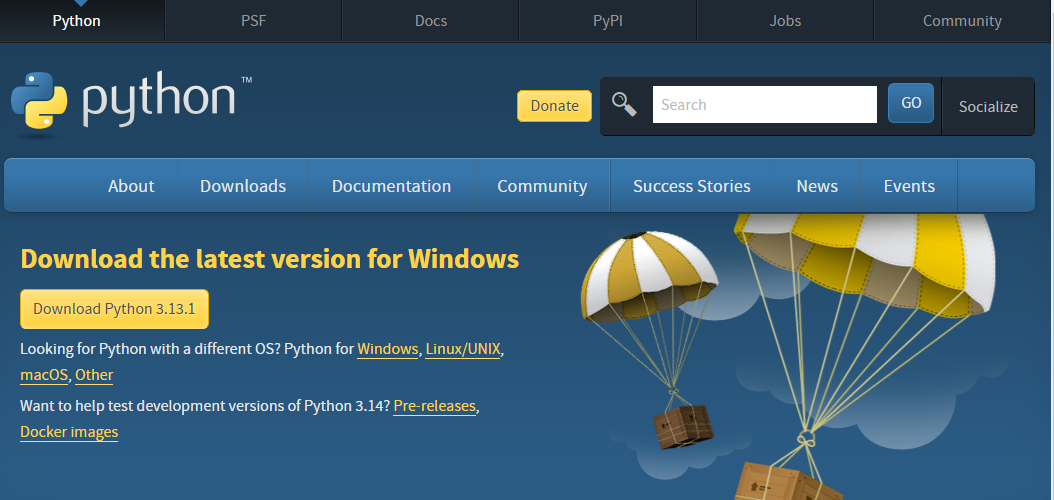Click Download Python 3.13.1 button
Screen dimensions: 1054x500
(x=114, y=309)
